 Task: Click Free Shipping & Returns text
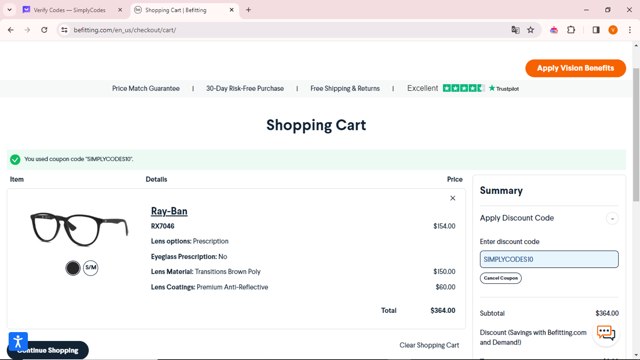click(x=345, y=88)
